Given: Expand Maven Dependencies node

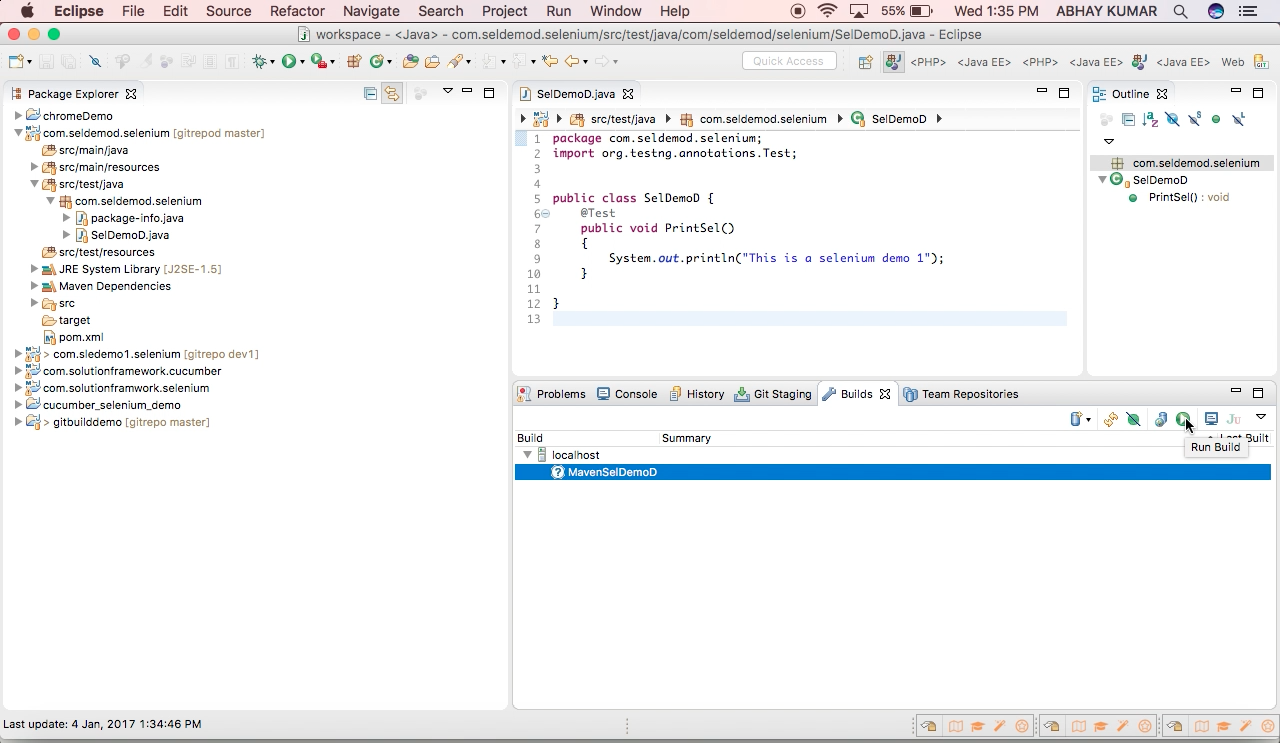Looking at the screenshot, I should tap(35, 286).
